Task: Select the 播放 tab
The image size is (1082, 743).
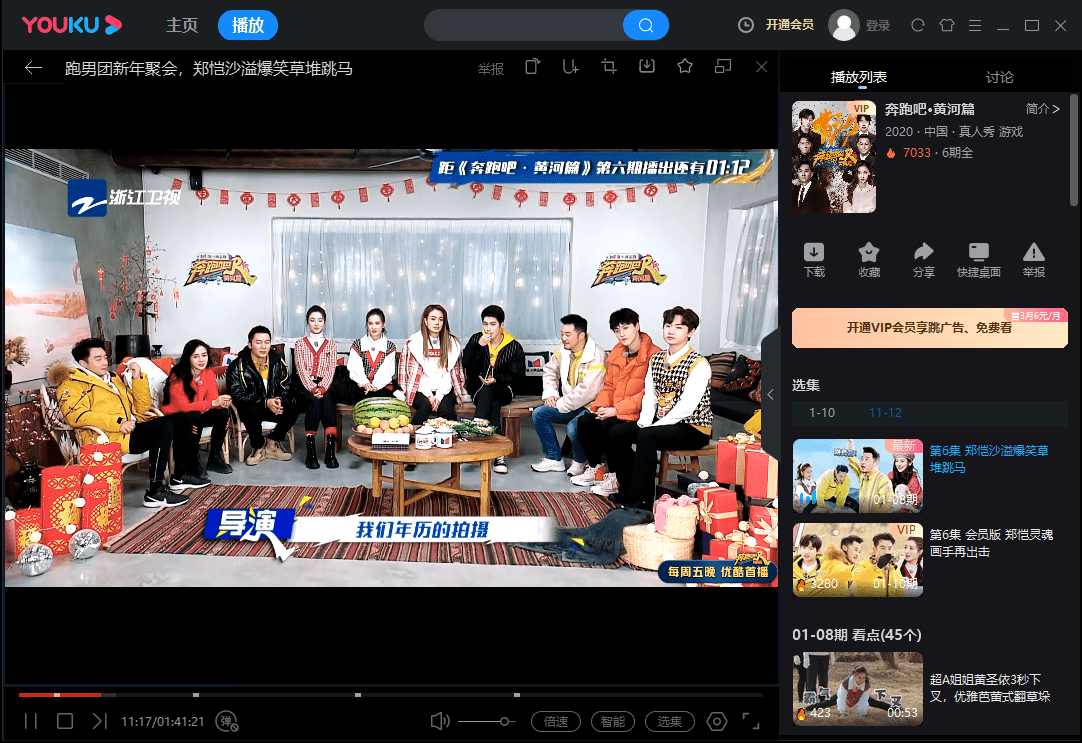Action: [248, 26]
